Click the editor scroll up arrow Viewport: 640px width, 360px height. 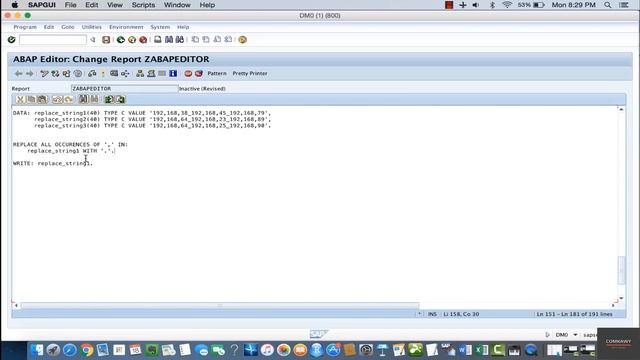[621, 109]
